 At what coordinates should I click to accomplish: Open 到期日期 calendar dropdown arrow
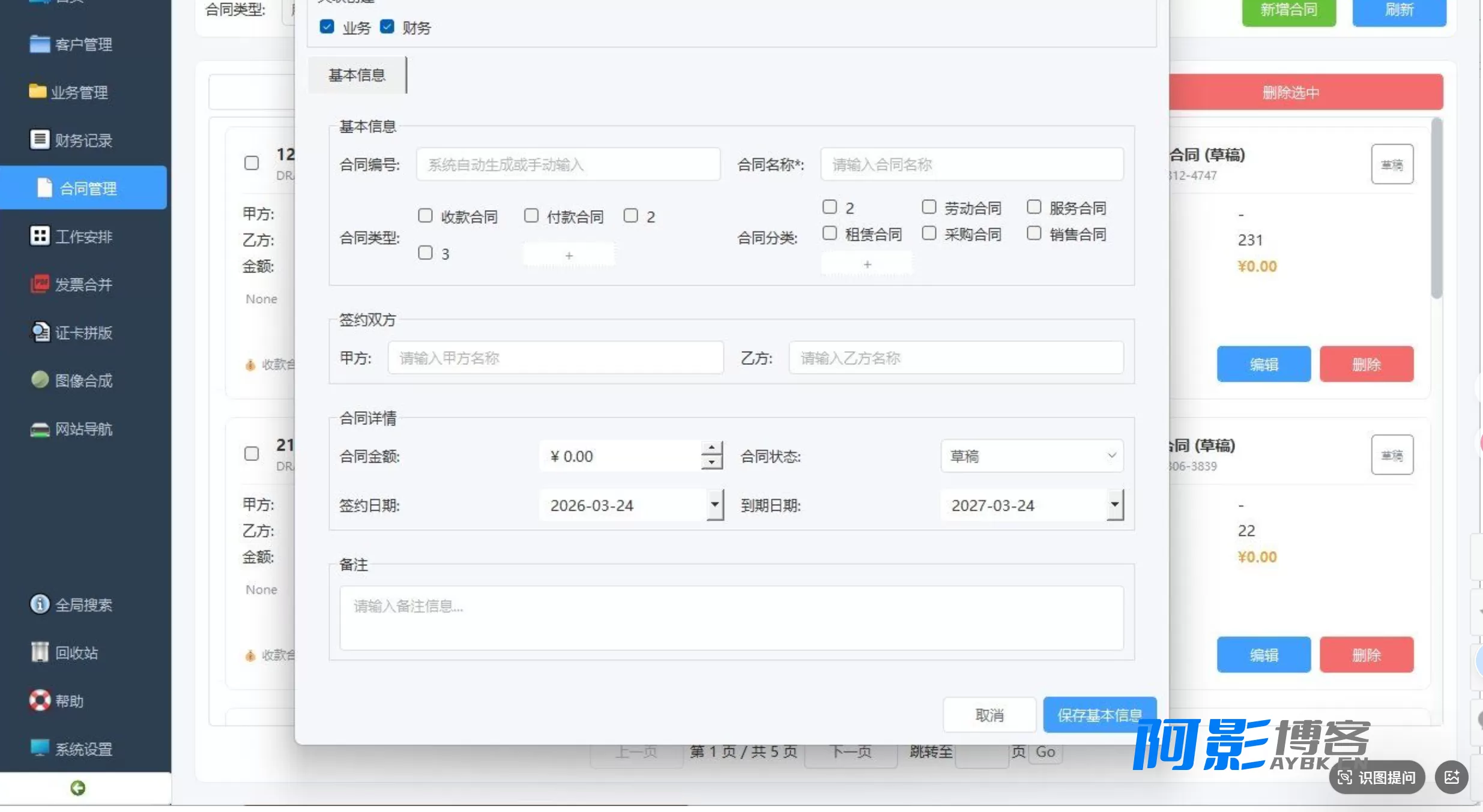tap(1115, 505)
